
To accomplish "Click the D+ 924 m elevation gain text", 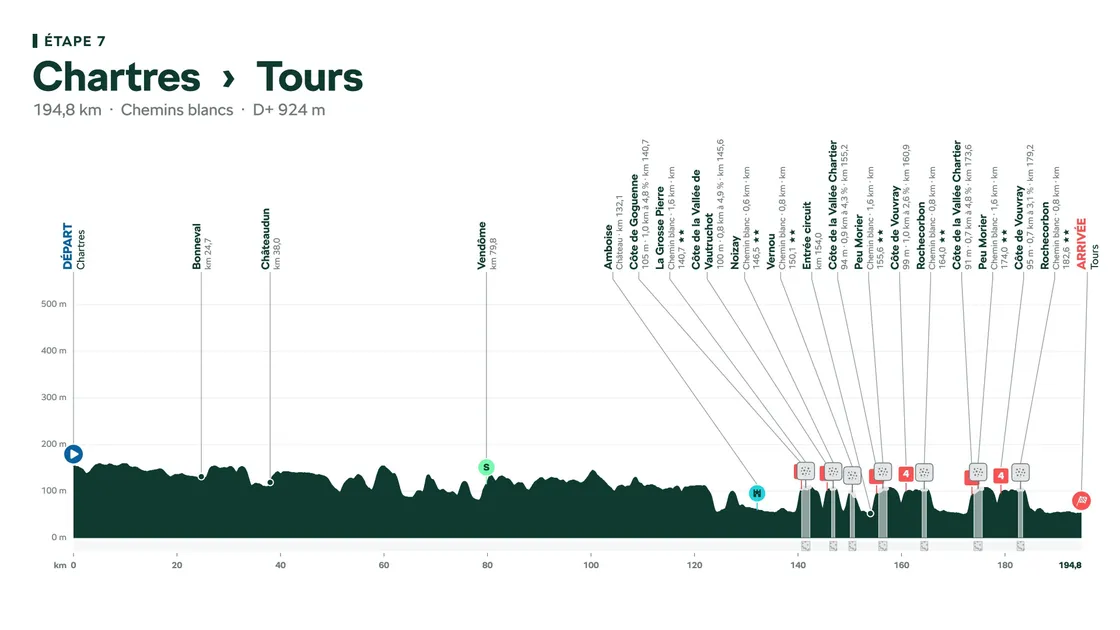I will point(289,110).
